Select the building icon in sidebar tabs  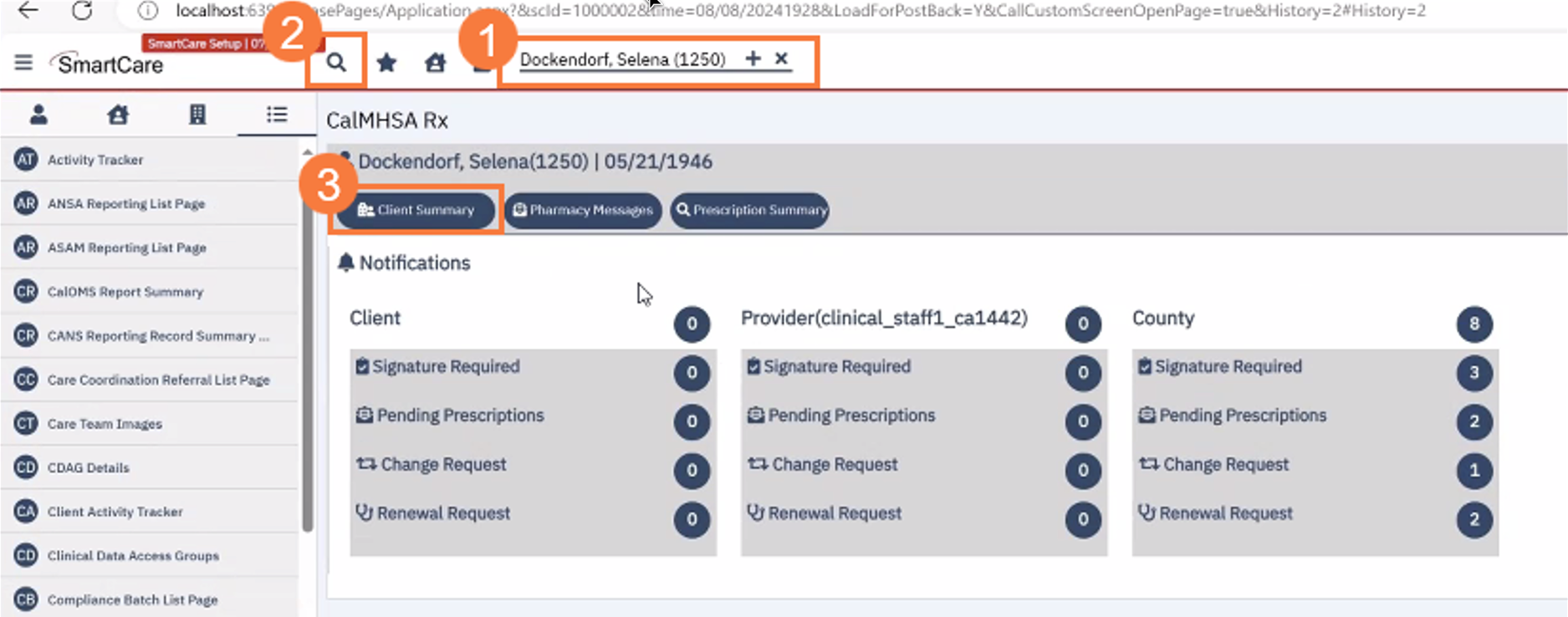point(197,115)
